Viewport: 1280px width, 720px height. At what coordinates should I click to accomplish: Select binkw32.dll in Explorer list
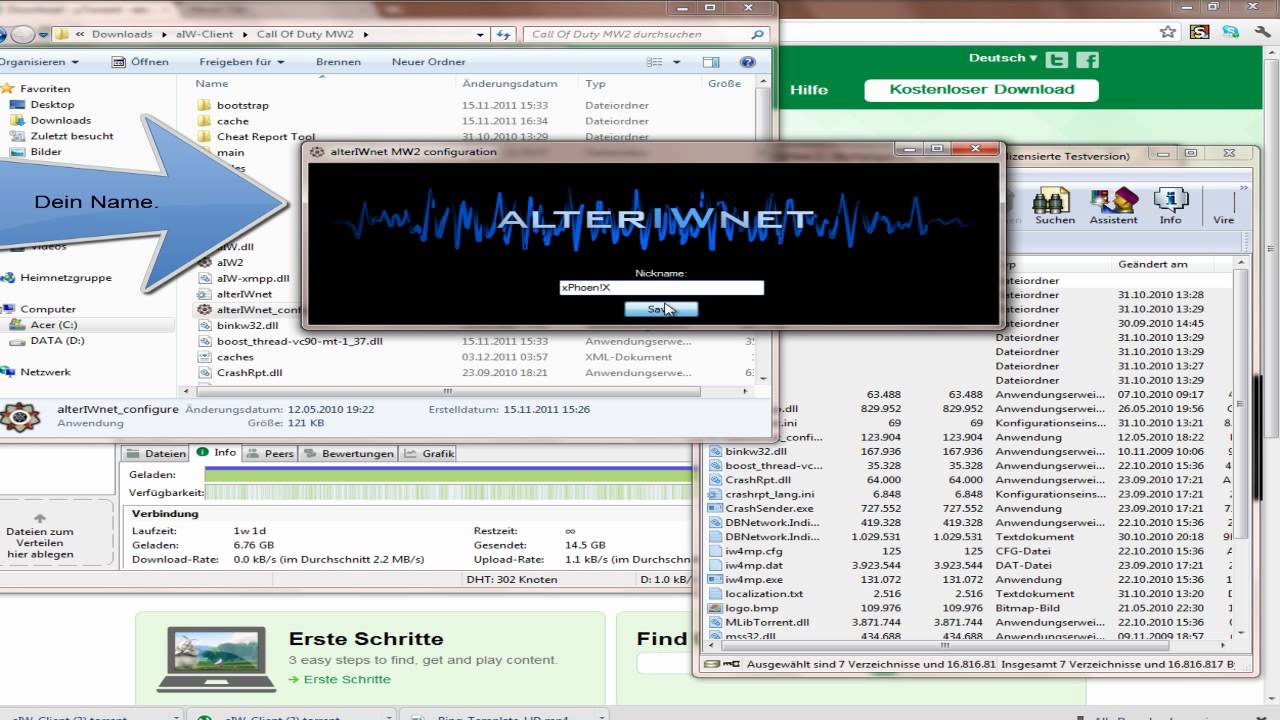click(x=246, y=325)
